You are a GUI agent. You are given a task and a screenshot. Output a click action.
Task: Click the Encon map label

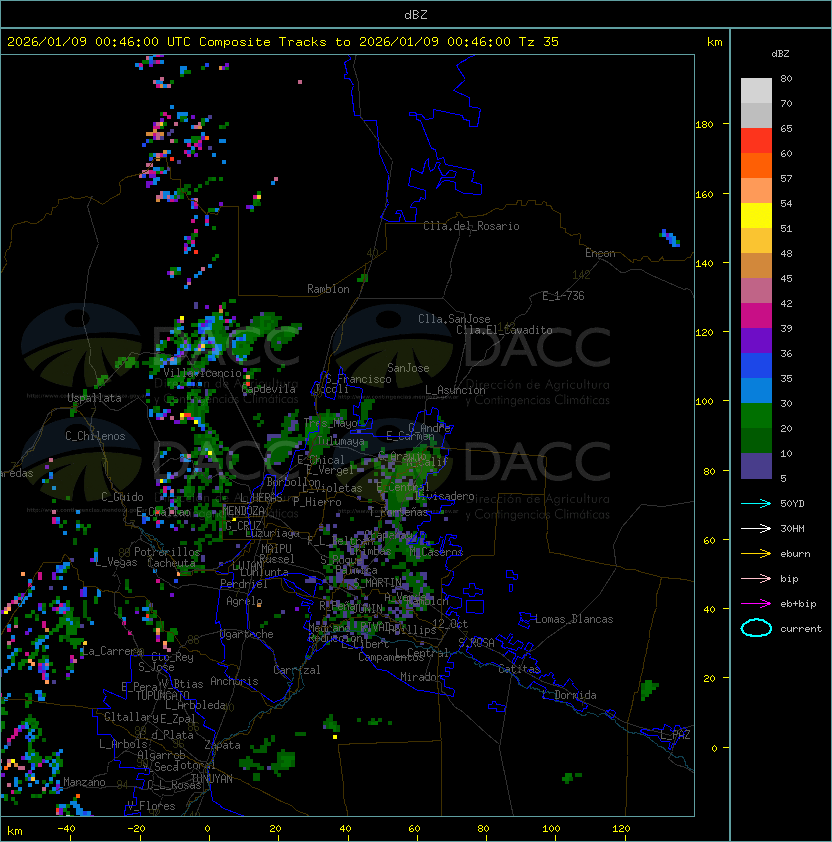pos(600,253)
